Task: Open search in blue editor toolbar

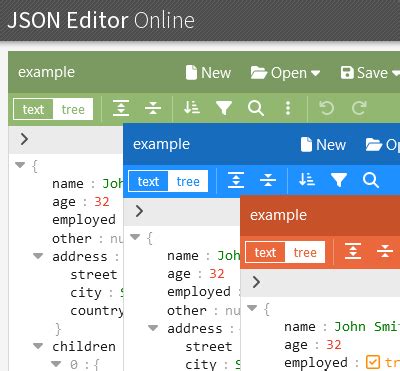Action: point(371,180)
